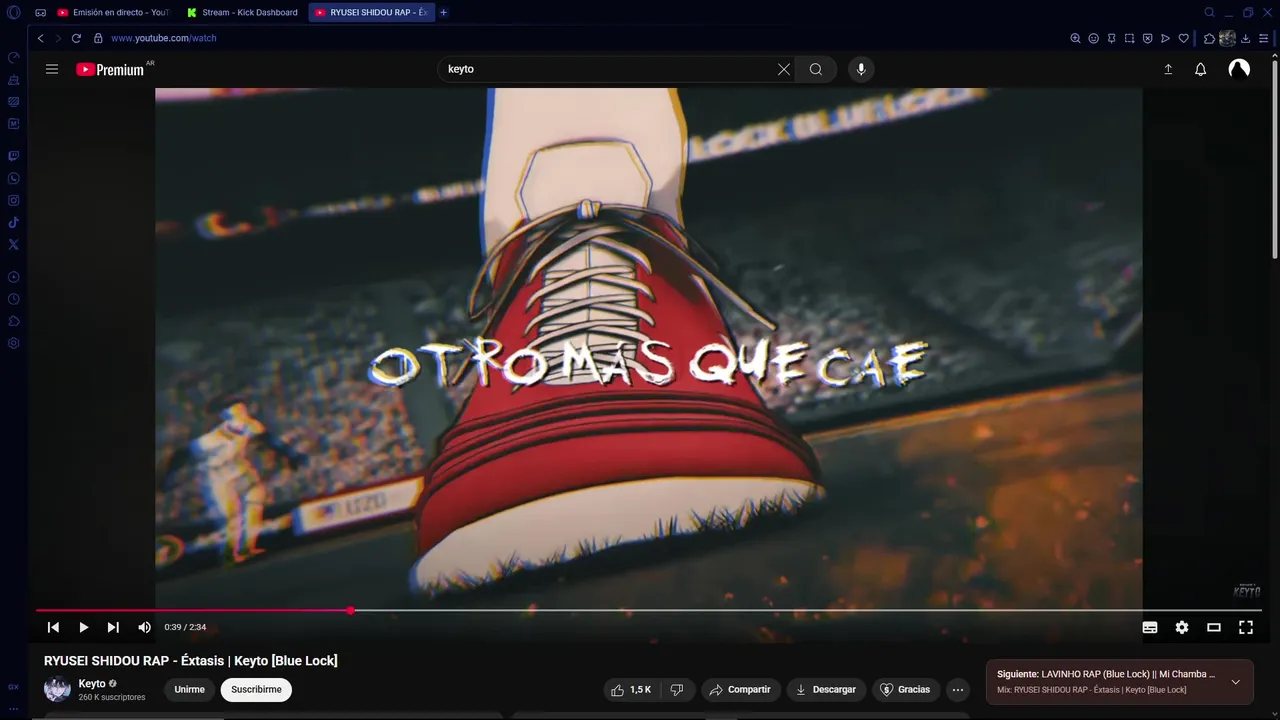Click the red playhead scrubber dot

tap(350, 610)
